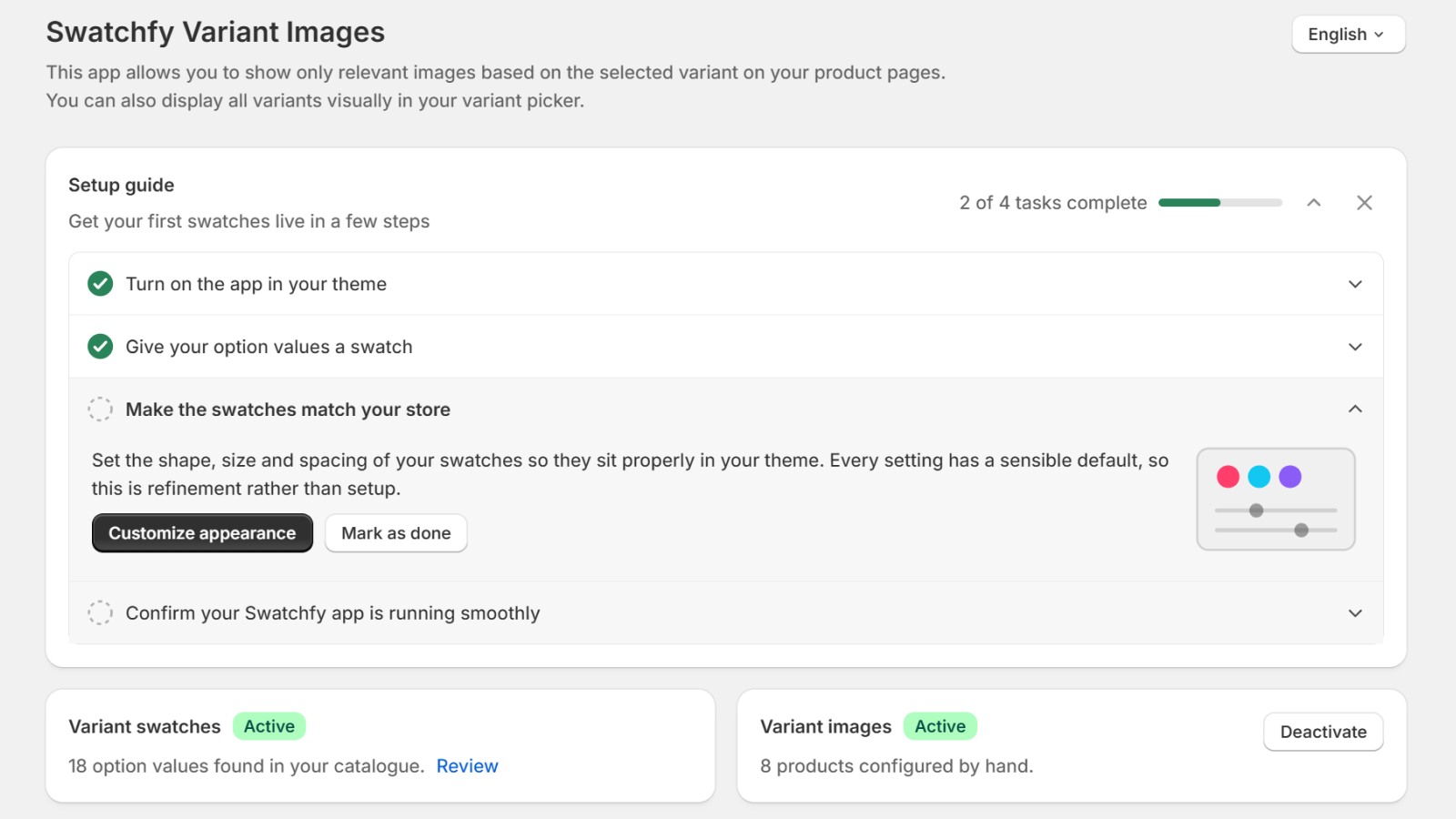Collapse the Make the swatches match step chevron
This screenshot has height=819, width=1456.
(1355, 409)
